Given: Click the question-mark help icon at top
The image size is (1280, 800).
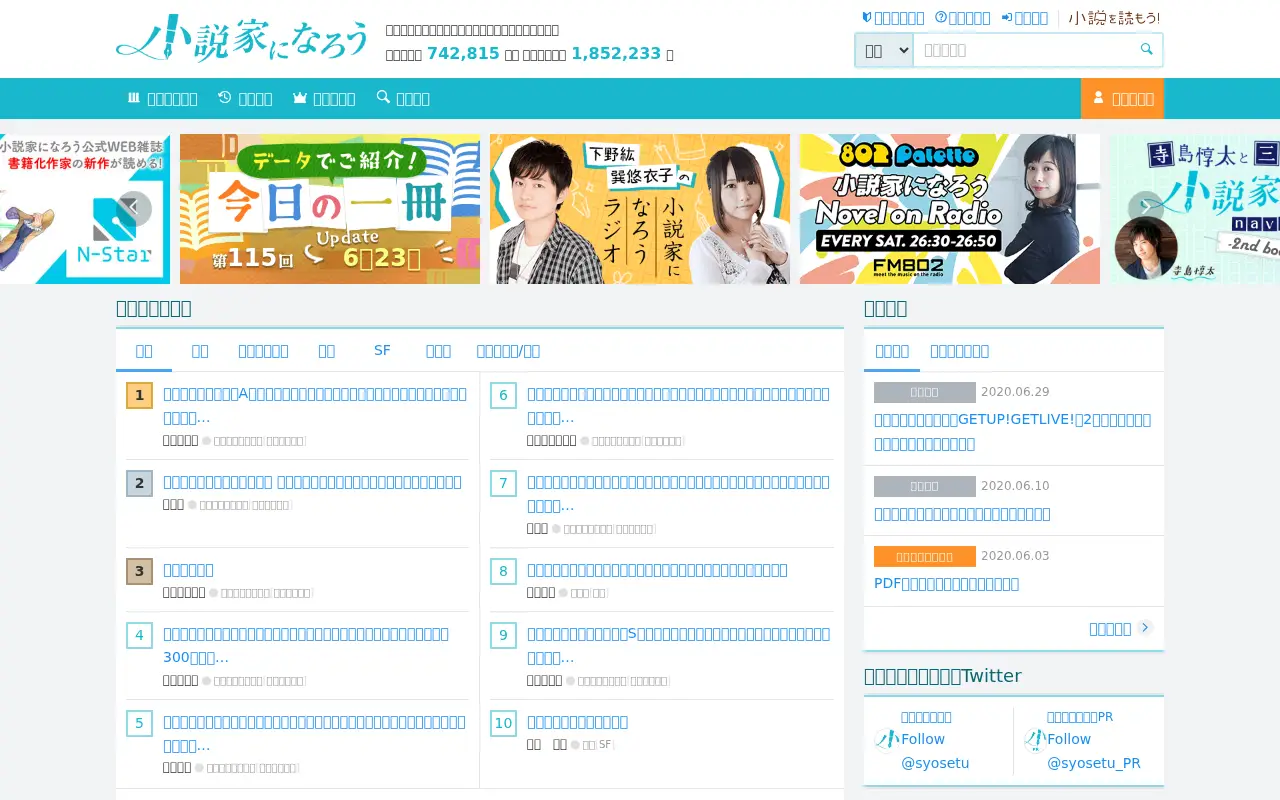Looking at the screenshot, I should click(x=941, y=17).
